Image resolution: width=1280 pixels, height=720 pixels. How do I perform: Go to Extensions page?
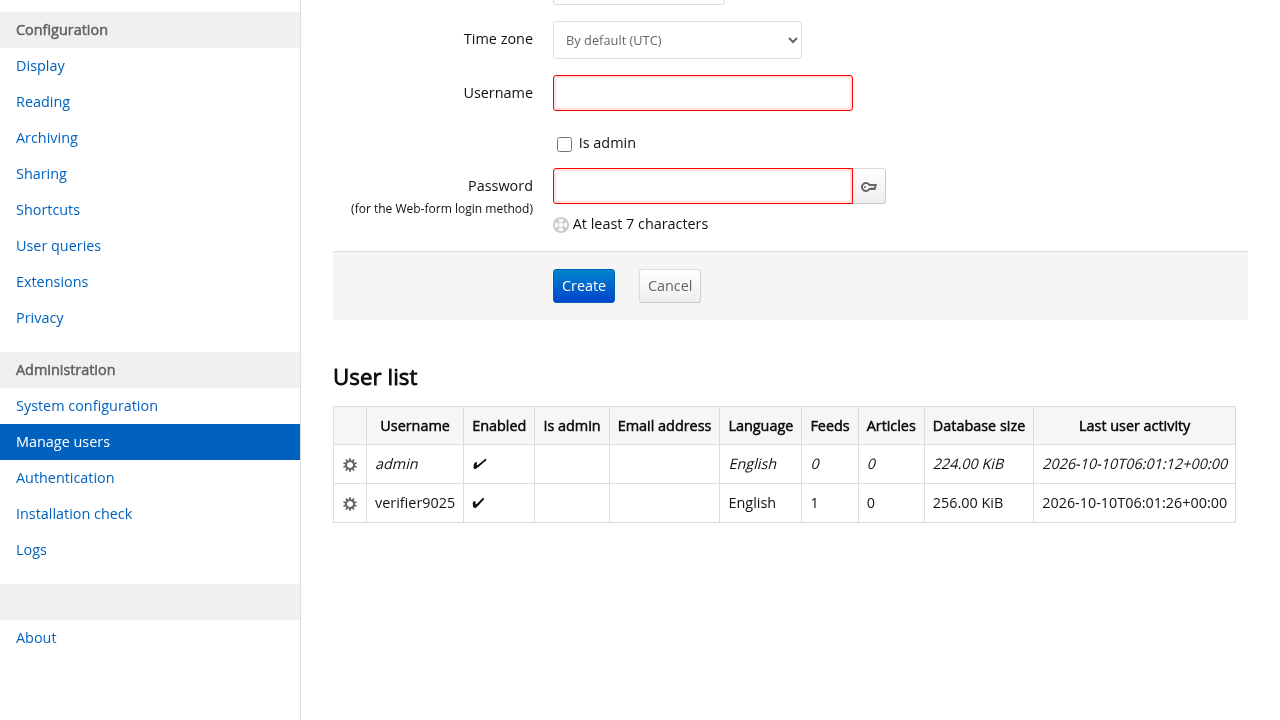click(52, 282)
